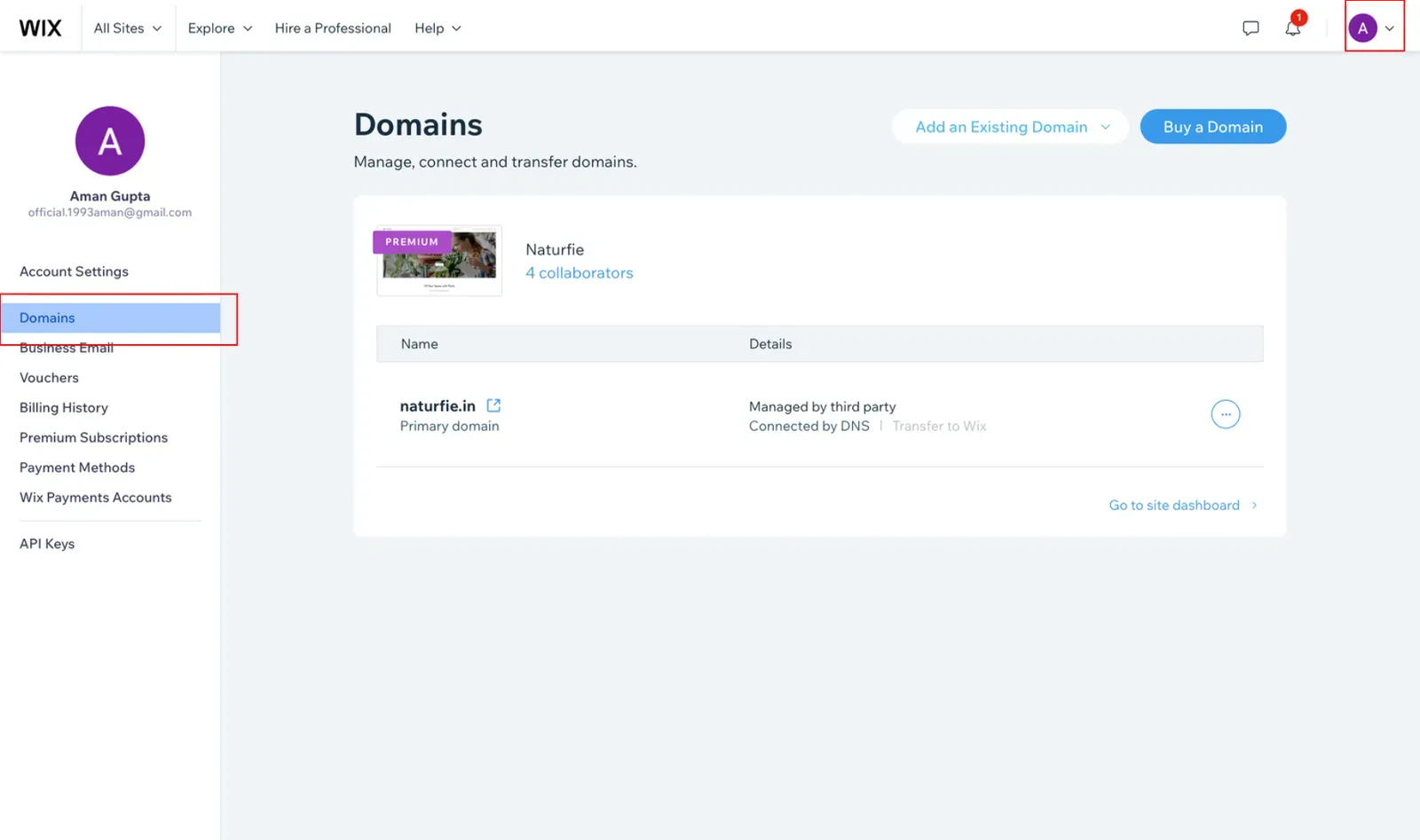Click the Wix logo
This screenshot has width=1420, height=840.
click(41, 28)
